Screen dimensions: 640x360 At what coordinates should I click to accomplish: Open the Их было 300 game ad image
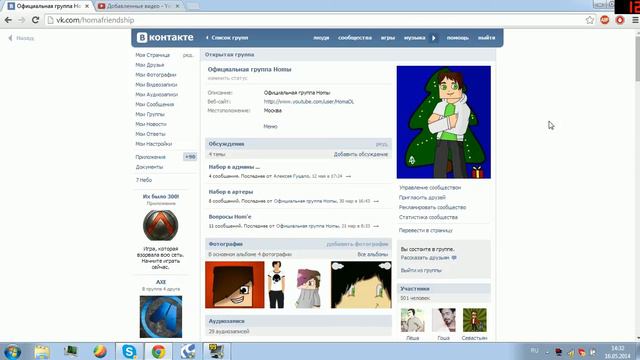click(160, 225)
